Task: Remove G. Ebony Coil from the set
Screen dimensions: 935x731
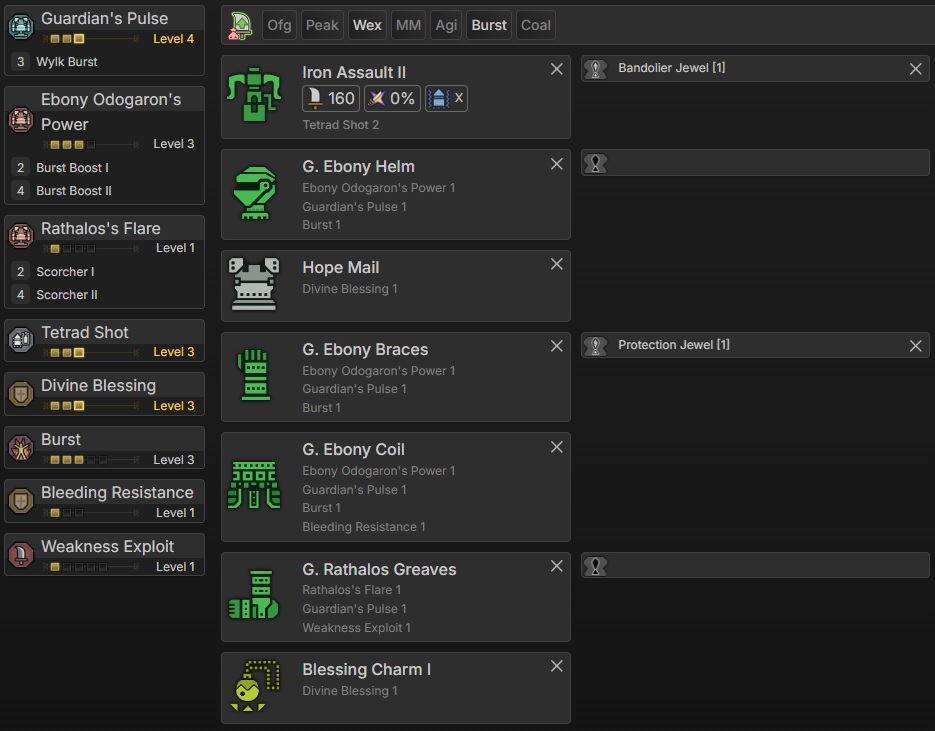Action: pyautogui.click(x=557, y=447)
